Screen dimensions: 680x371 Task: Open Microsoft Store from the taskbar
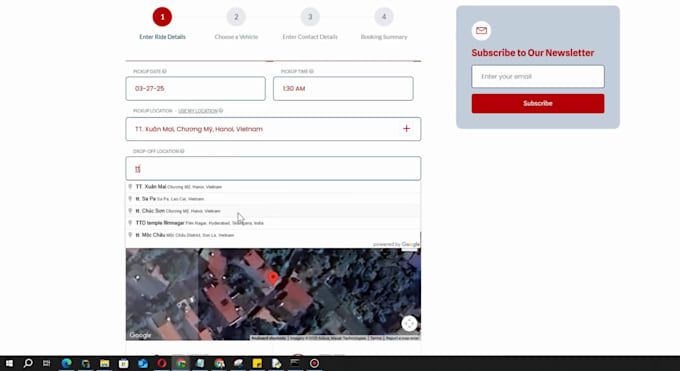(x=124, y=363)
